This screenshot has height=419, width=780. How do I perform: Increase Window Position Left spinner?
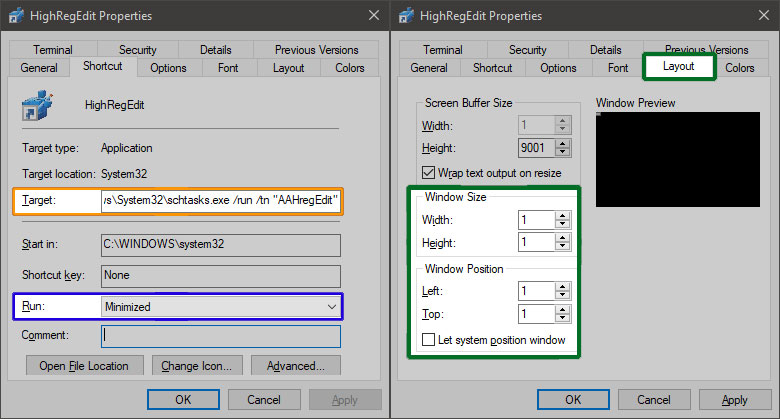point(563,287)
